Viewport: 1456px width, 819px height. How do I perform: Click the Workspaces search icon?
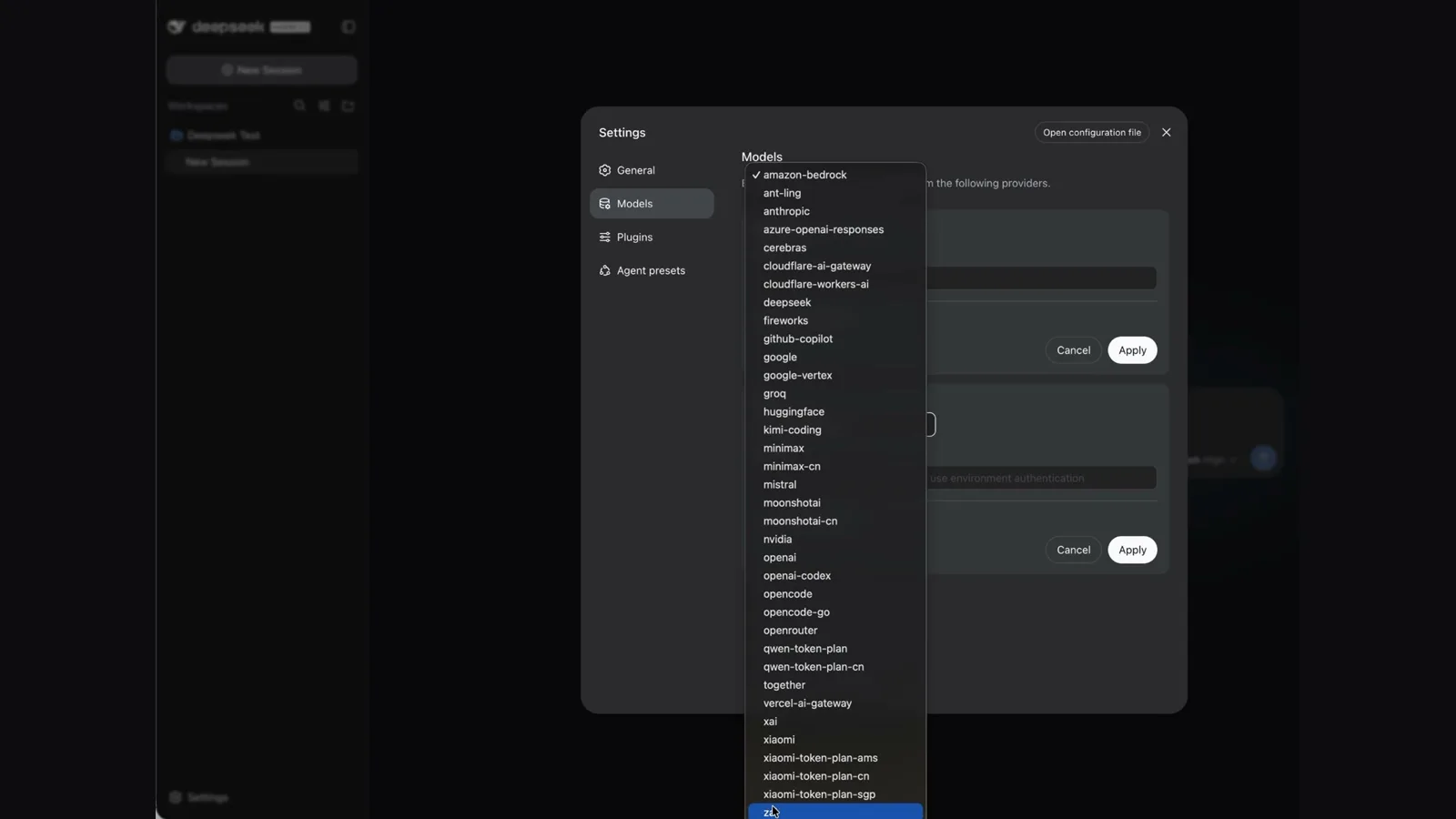point(299,106)
